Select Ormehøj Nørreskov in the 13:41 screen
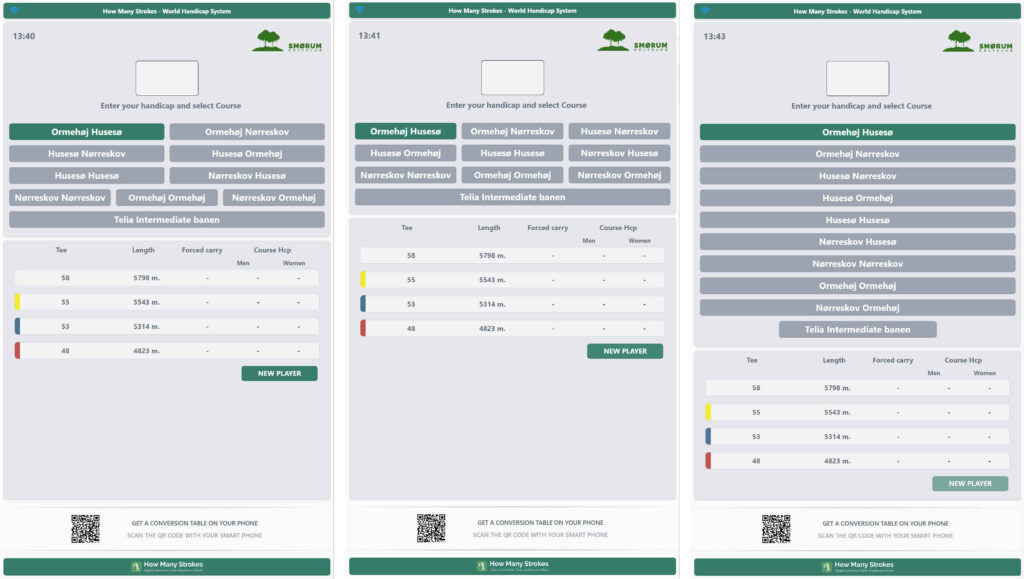Screen dimensions: 1024x579 click(x=513, y=131)
